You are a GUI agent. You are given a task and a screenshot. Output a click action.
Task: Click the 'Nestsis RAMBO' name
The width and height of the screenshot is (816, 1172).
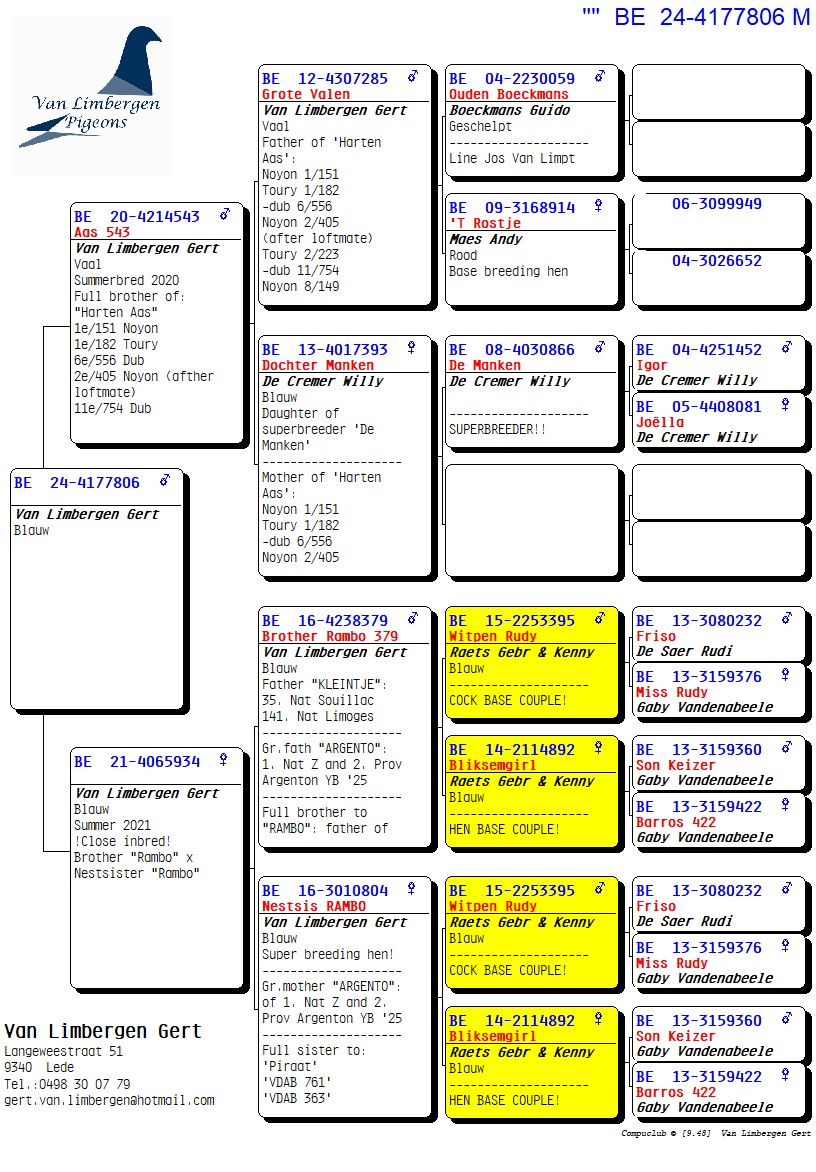coord(313,906)
